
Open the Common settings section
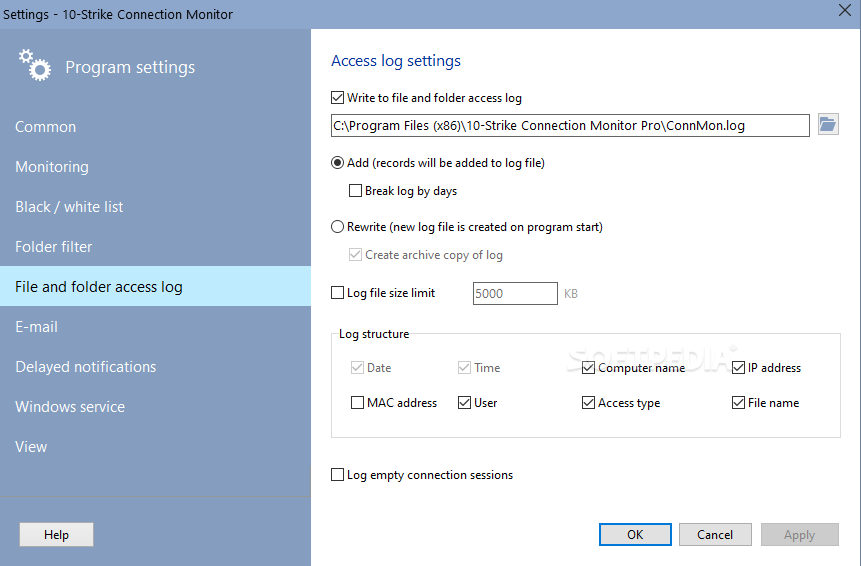[x=155, y=127]
